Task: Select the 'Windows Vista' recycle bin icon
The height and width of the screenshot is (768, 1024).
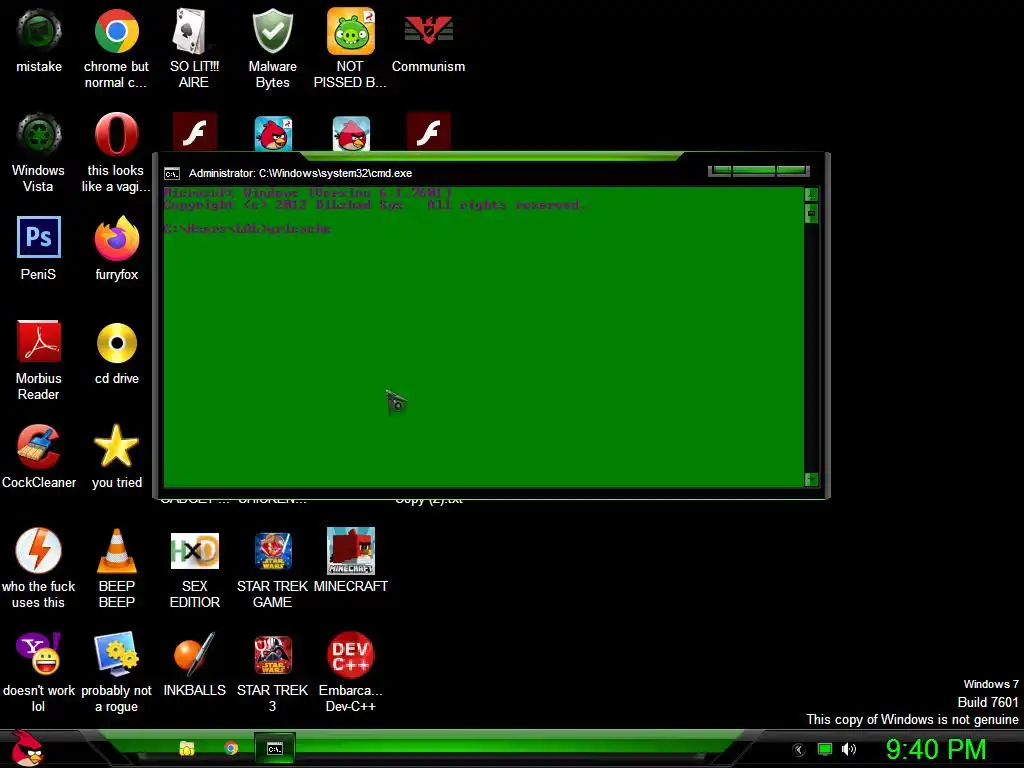Action: [39, 135]
